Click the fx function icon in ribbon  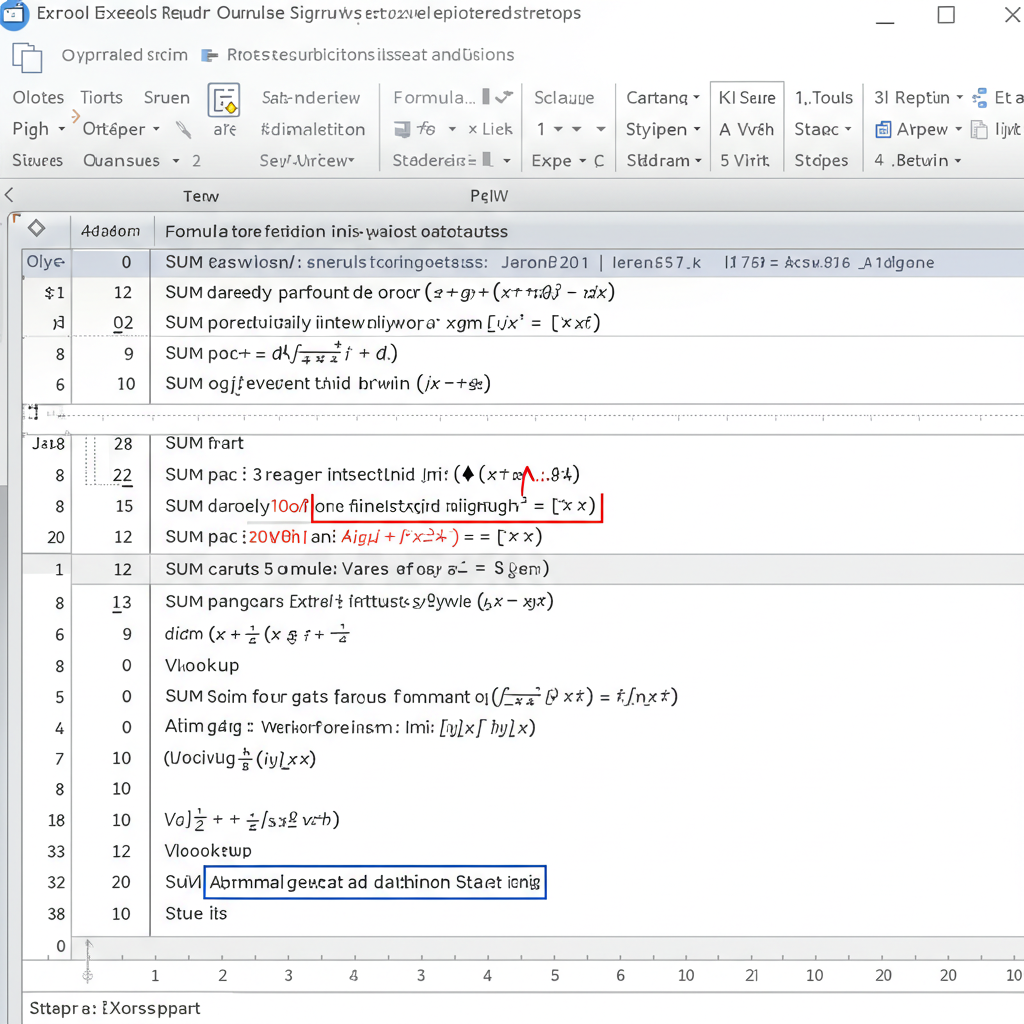(x=426, y=129)
